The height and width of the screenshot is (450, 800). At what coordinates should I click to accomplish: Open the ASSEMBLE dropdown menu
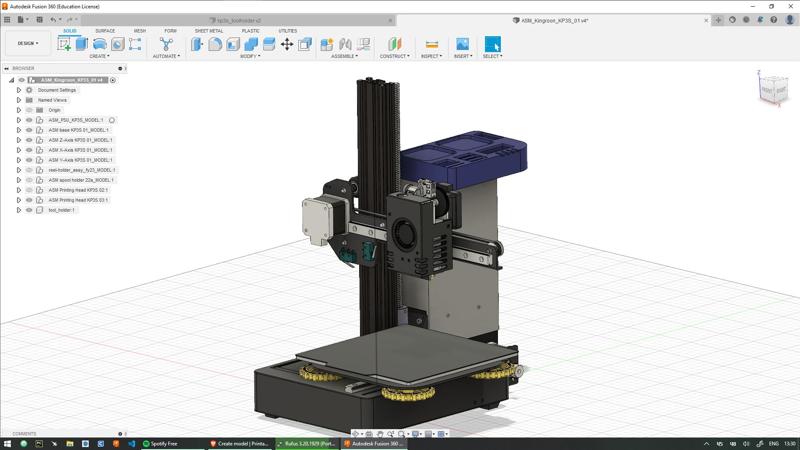pos(344,56)
